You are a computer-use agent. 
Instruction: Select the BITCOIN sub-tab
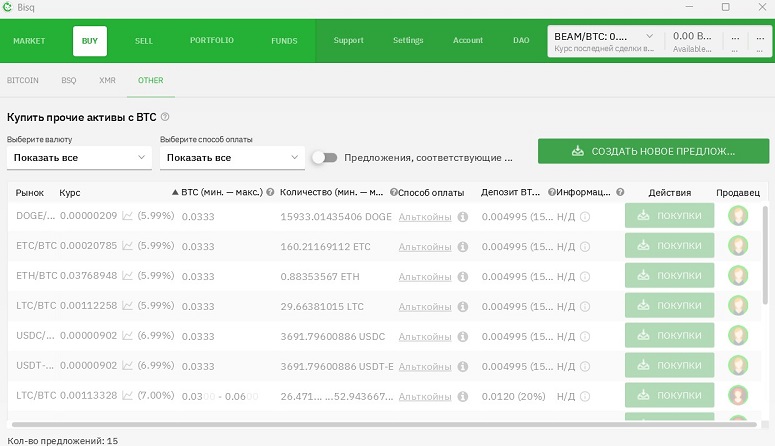coord(23,80)
